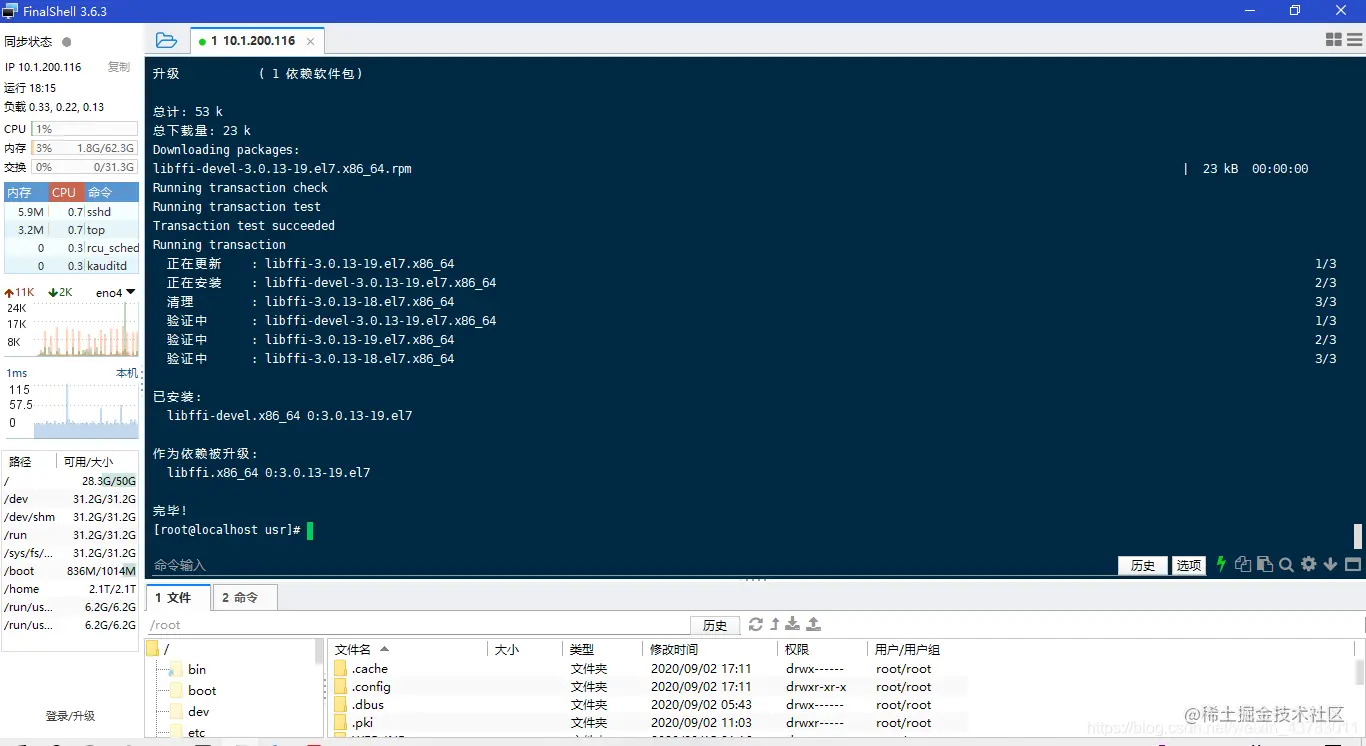Screen dimensions: 1366x746
Task: Select the rcu_sched process row
Action: click(x=72, y=248)
